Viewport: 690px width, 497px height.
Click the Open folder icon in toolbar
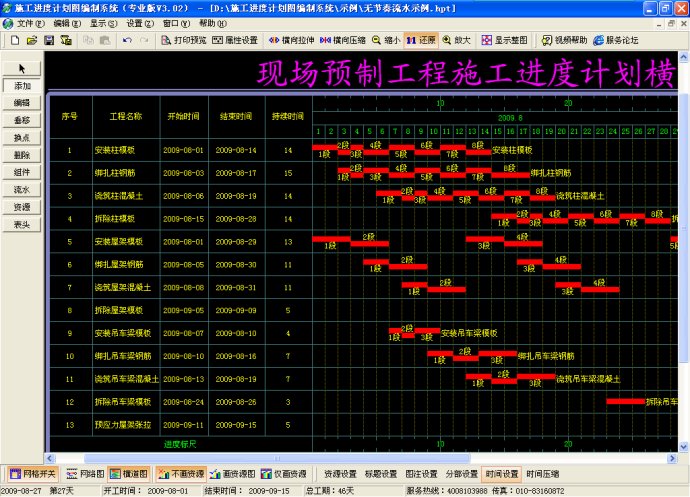coord(32,40)
